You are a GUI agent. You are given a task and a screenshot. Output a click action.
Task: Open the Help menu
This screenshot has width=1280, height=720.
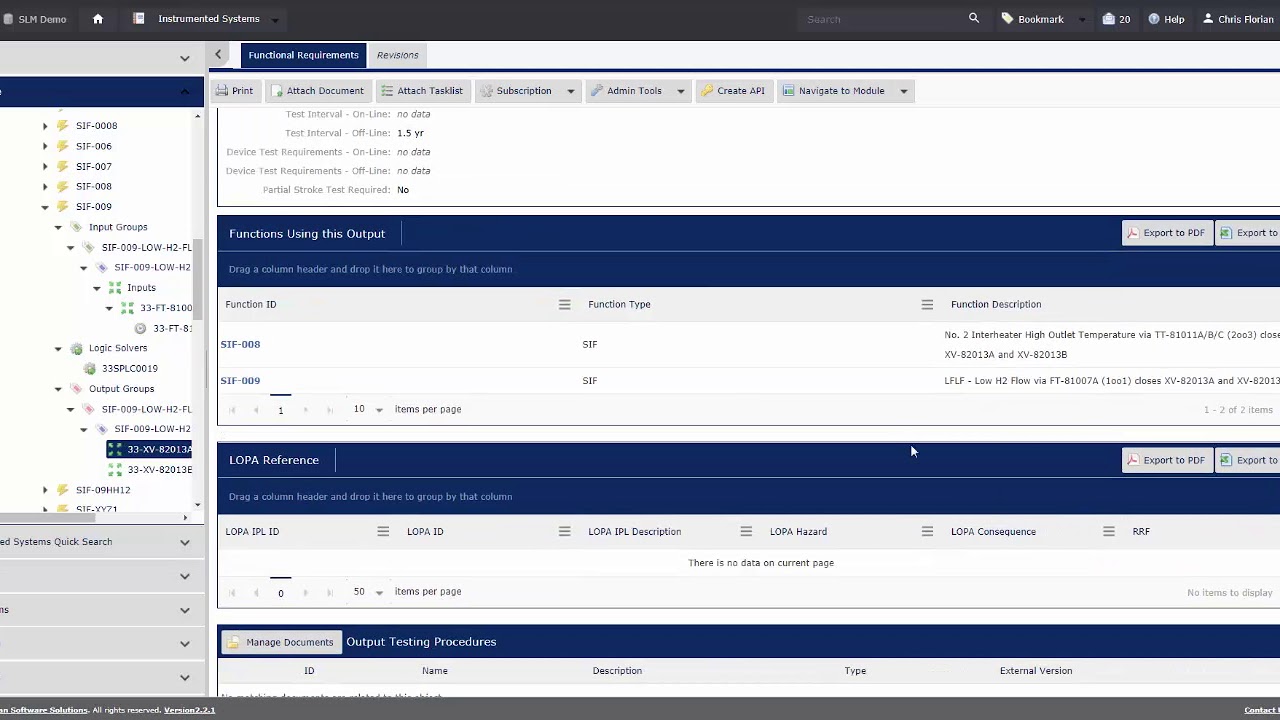1166,19
